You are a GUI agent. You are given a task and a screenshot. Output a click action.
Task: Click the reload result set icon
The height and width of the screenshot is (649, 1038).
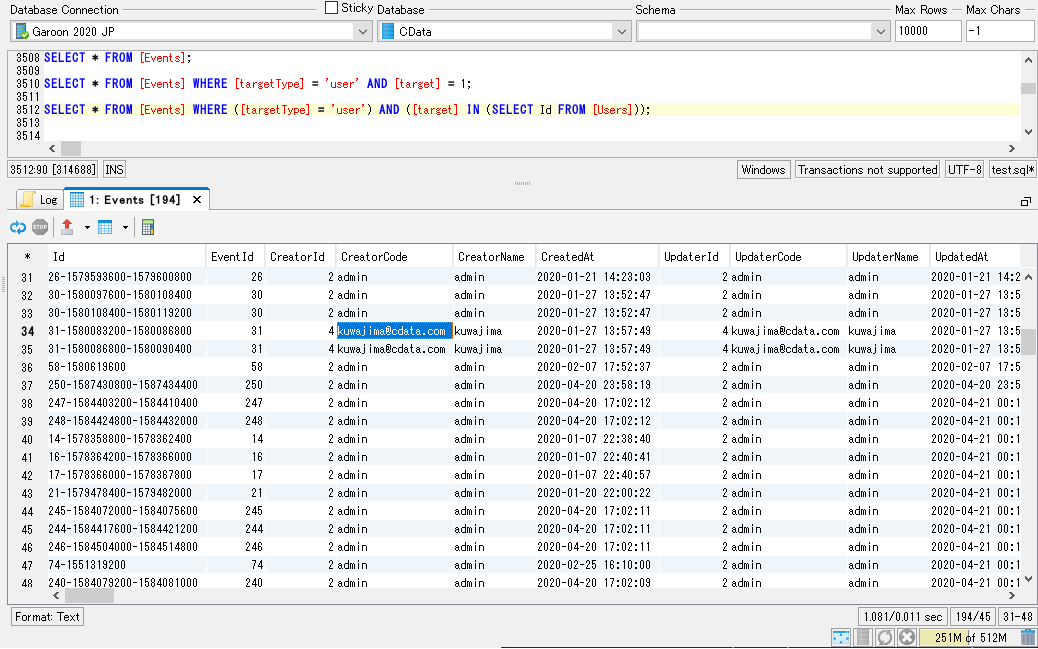pos(18,227)
